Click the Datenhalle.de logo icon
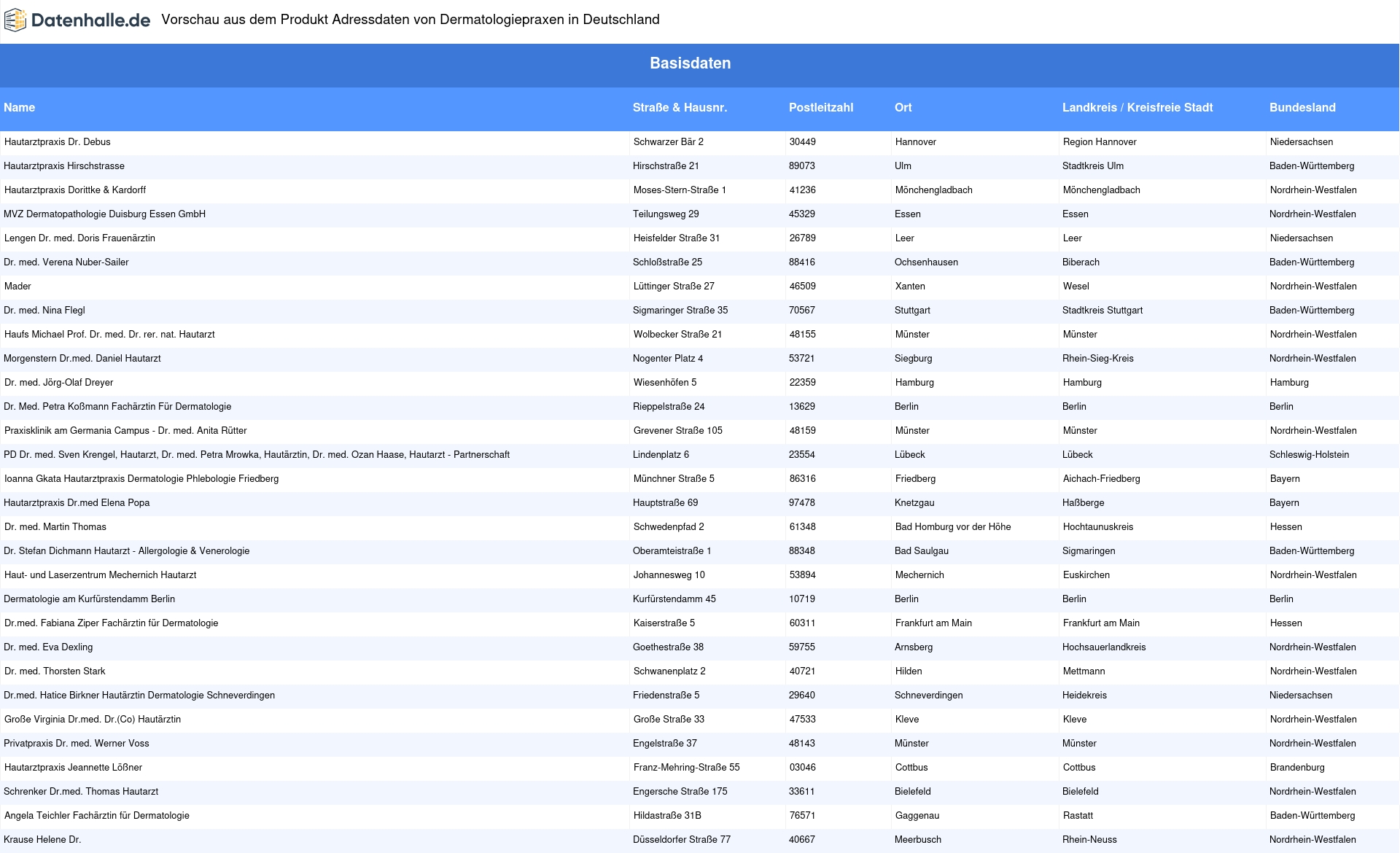The image size is (1400, 853). (x=15, y=20)
